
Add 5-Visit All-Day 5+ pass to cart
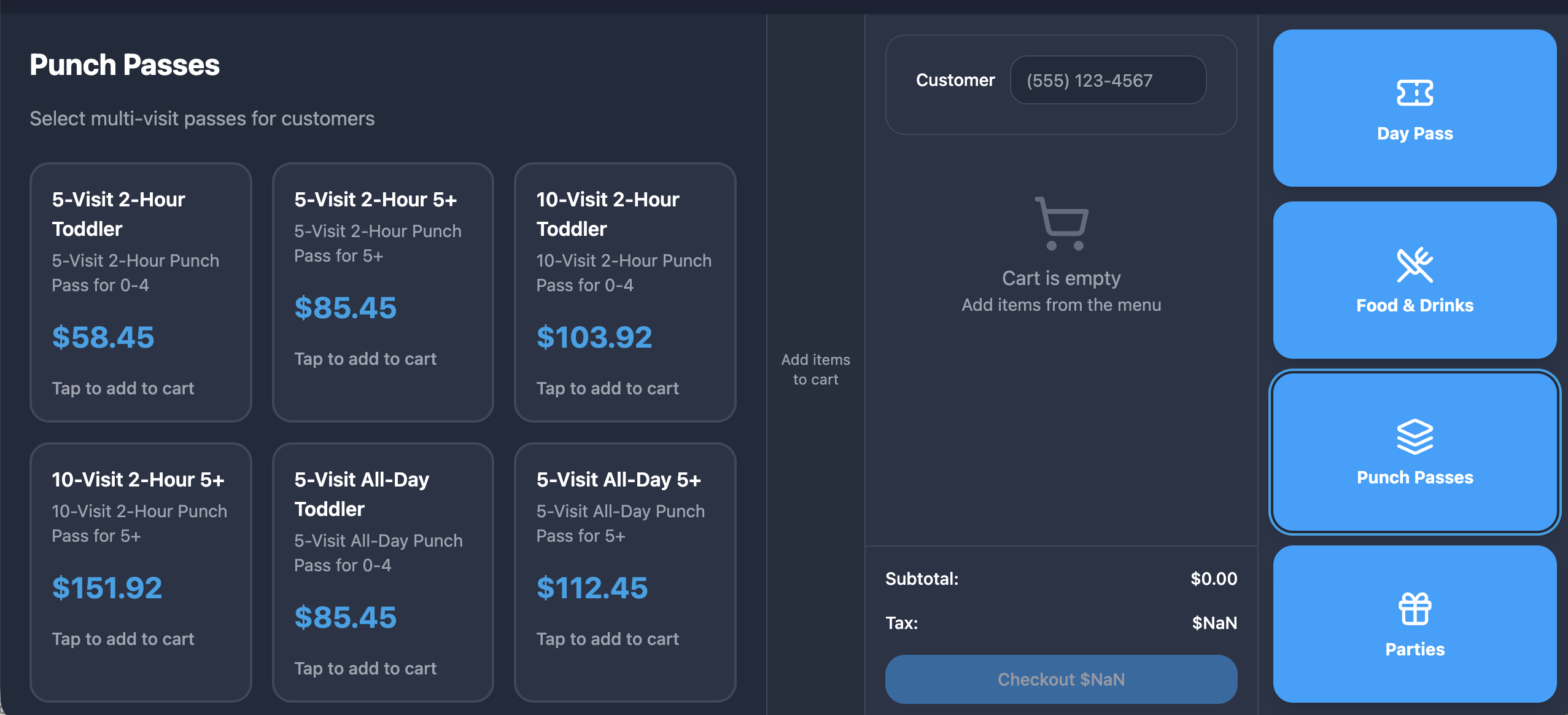tap(625, 572)
